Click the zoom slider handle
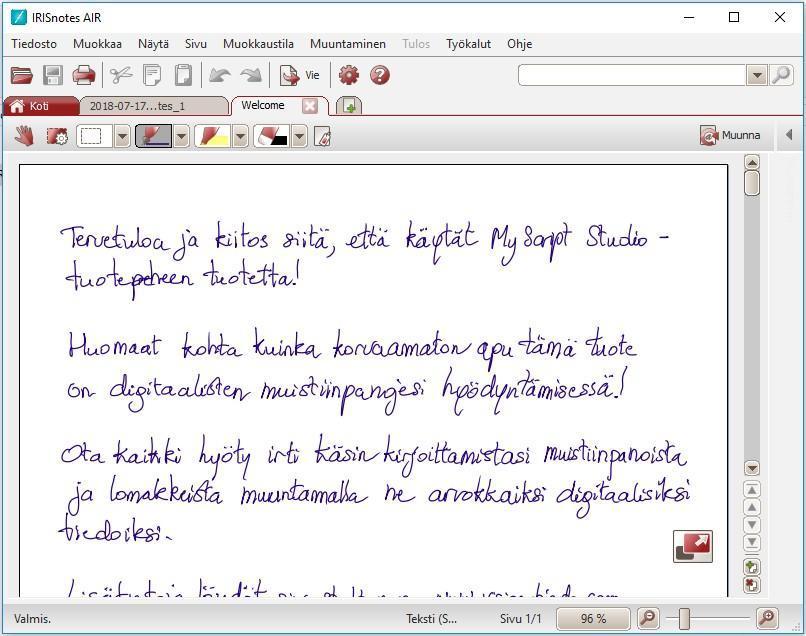This screenshot has width=806, height=636. pos(684,618)
